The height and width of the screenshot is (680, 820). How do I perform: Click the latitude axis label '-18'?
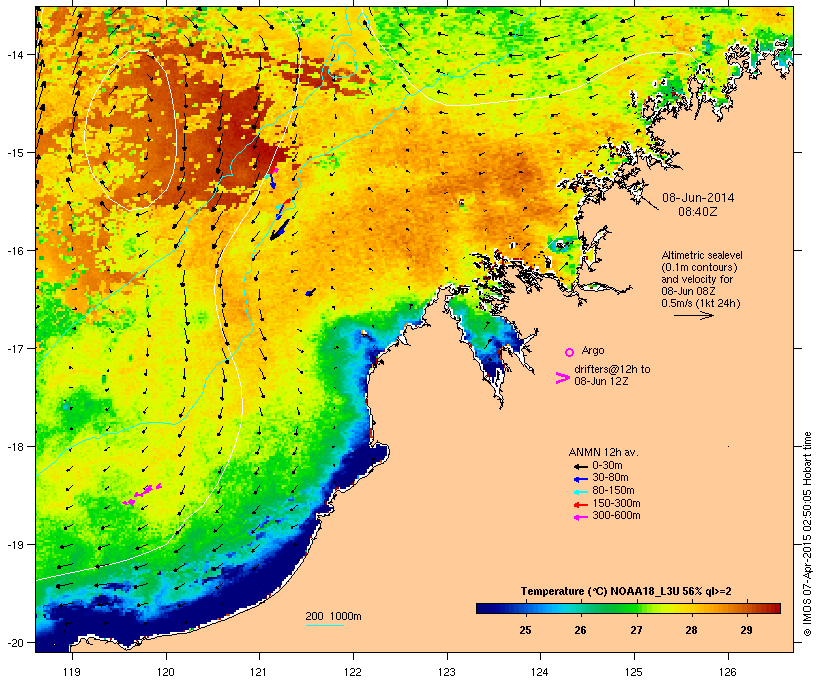tap(14, 447)
